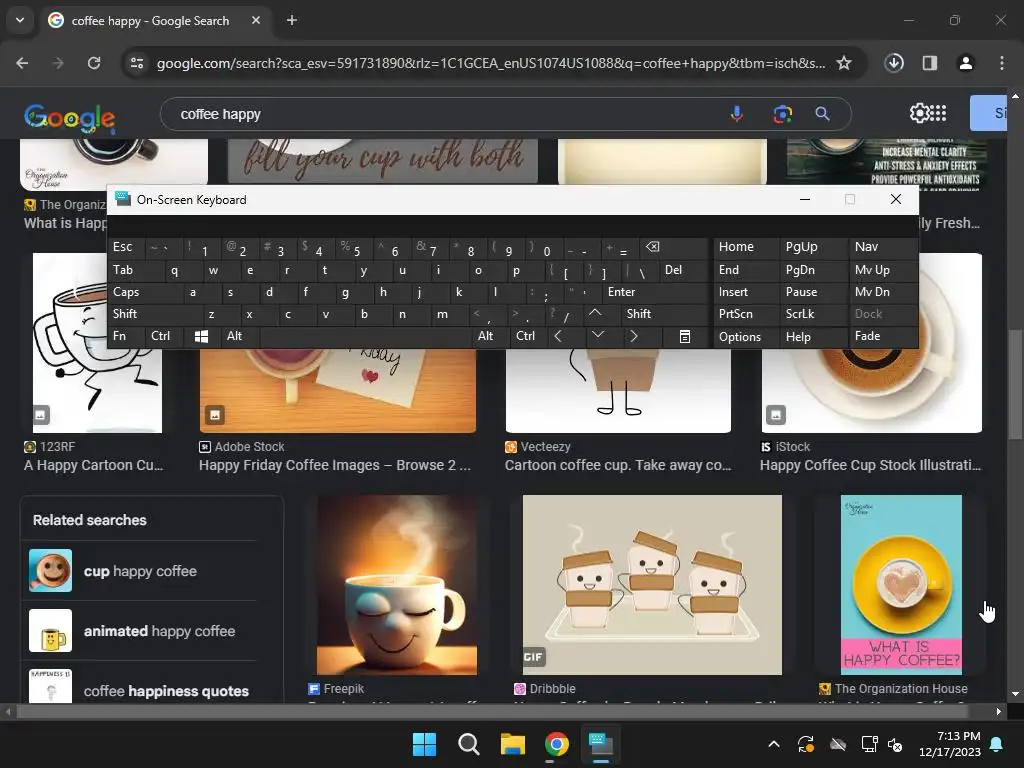
Task: Open related search animated happy coffee
Action: pyautogui.click(x=140, y=631)
